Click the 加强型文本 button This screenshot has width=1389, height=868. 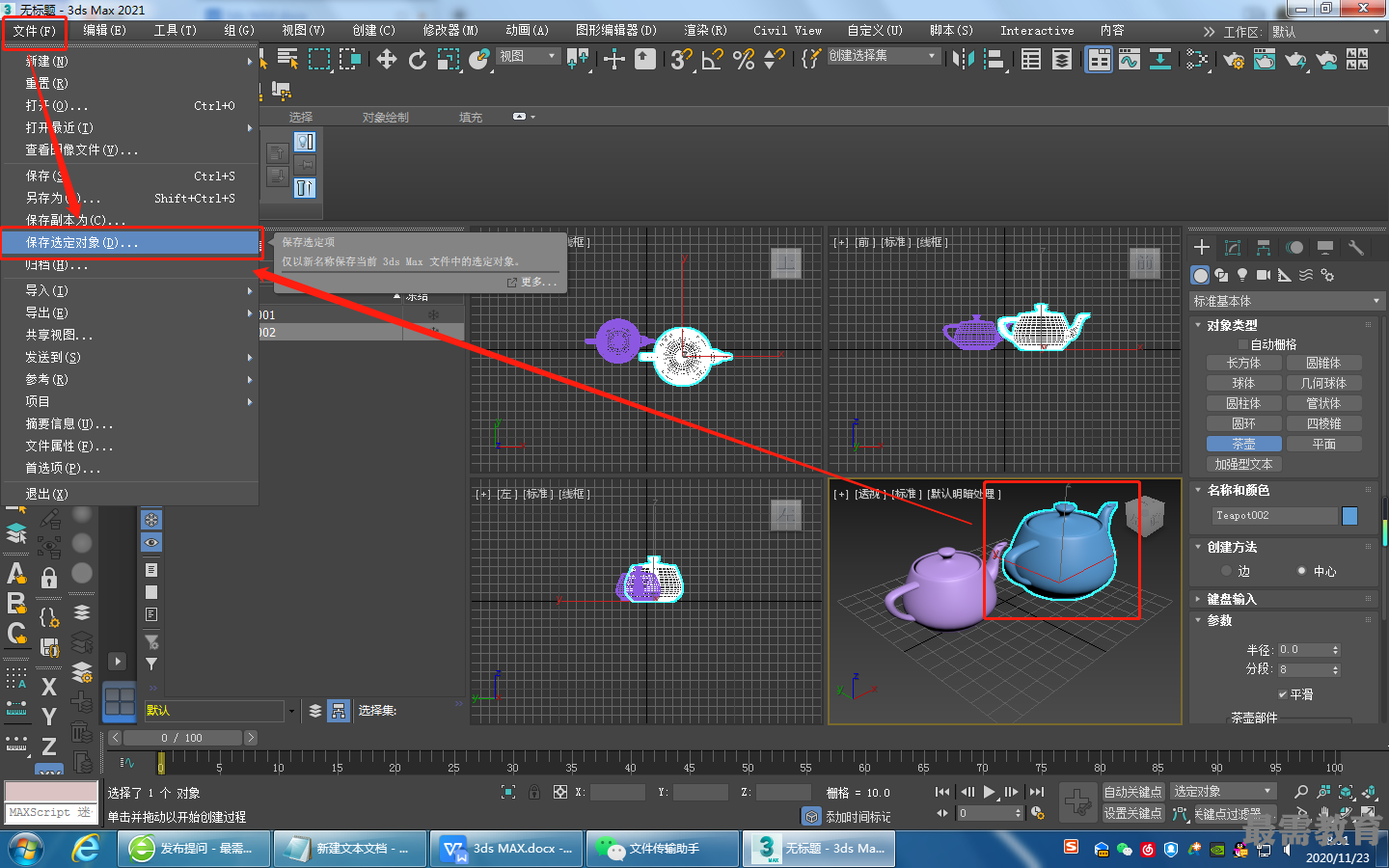tap(1244, 464)
